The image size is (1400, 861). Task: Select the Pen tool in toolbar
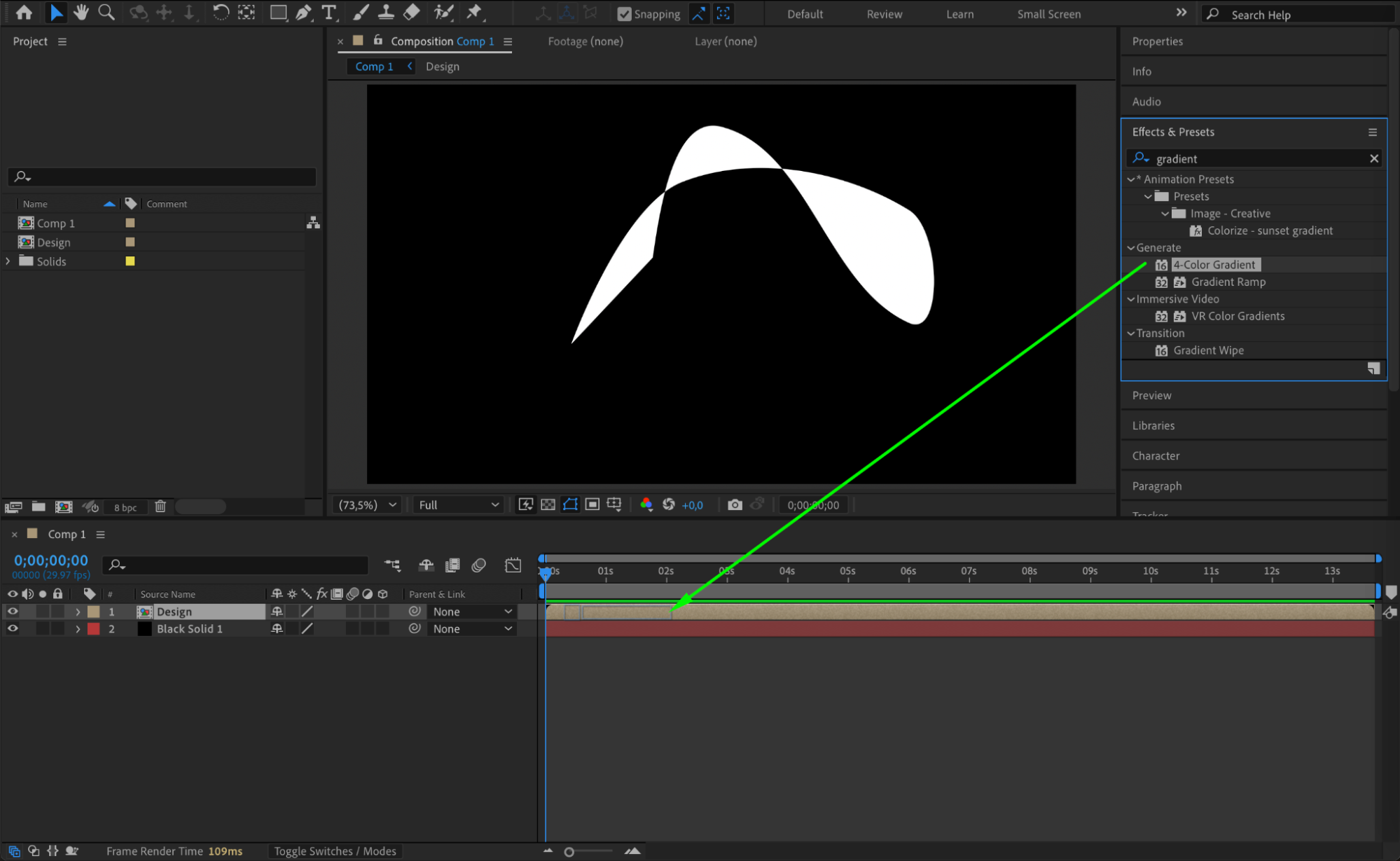tap(303, 13)
